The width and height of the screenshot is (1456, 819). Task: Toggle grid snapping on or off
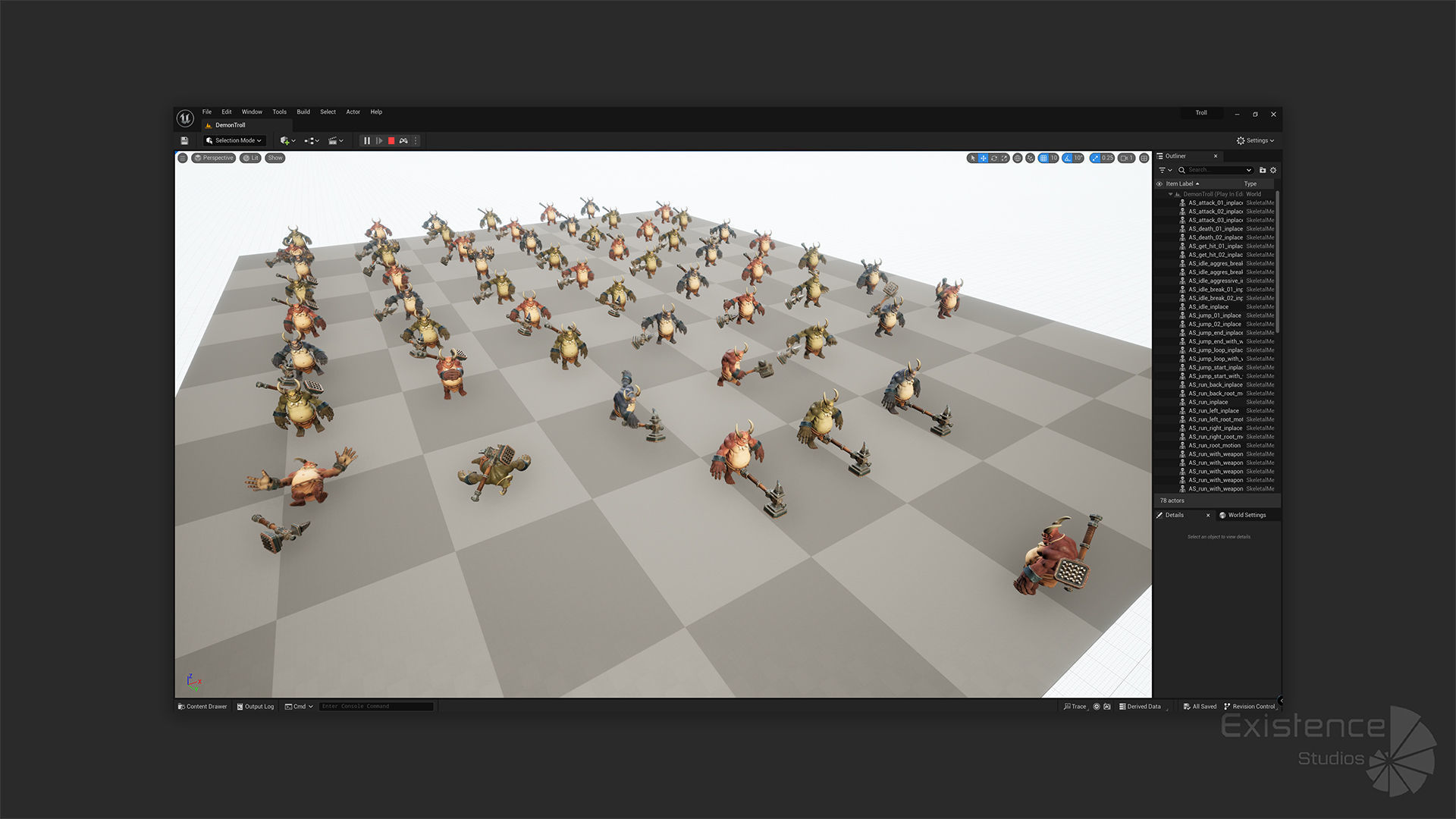[1043, 158]
